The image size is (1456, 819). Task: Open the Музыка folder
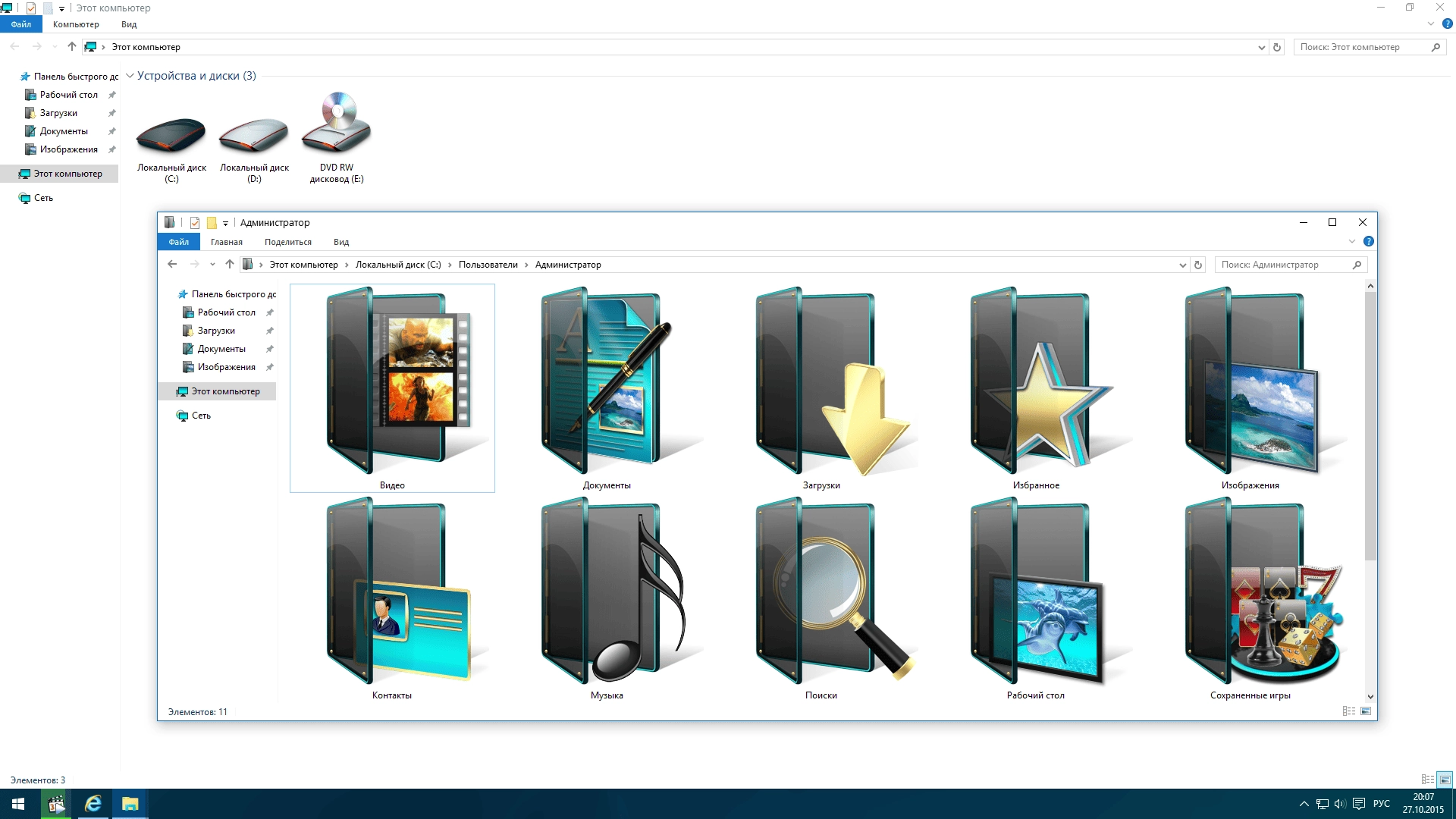pyautogui.click(x=607, y=598)
